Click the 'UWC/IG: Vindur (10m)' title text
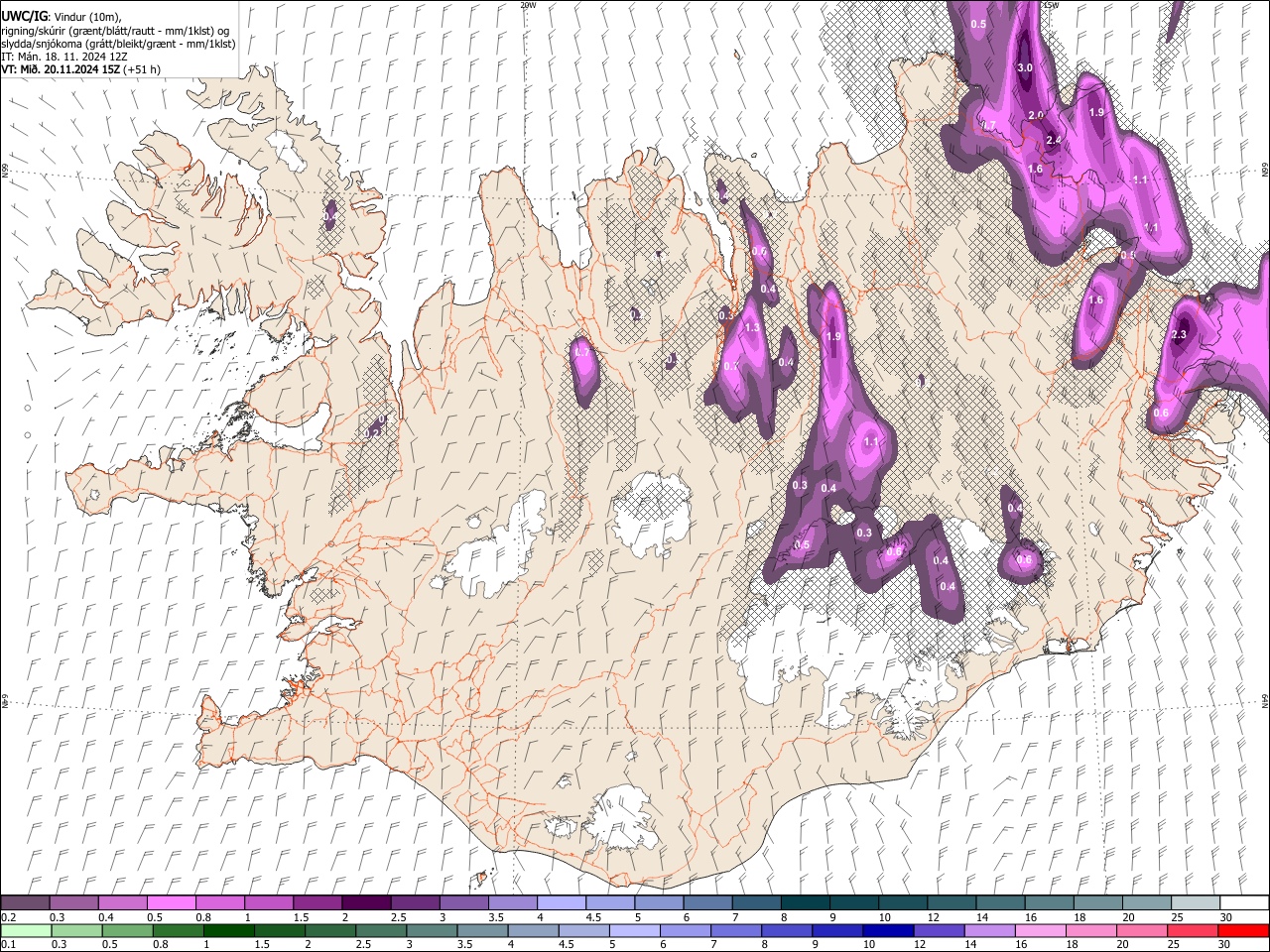Image resolution: width=1270 pixels, height=952 pixels. pos(61,17)
